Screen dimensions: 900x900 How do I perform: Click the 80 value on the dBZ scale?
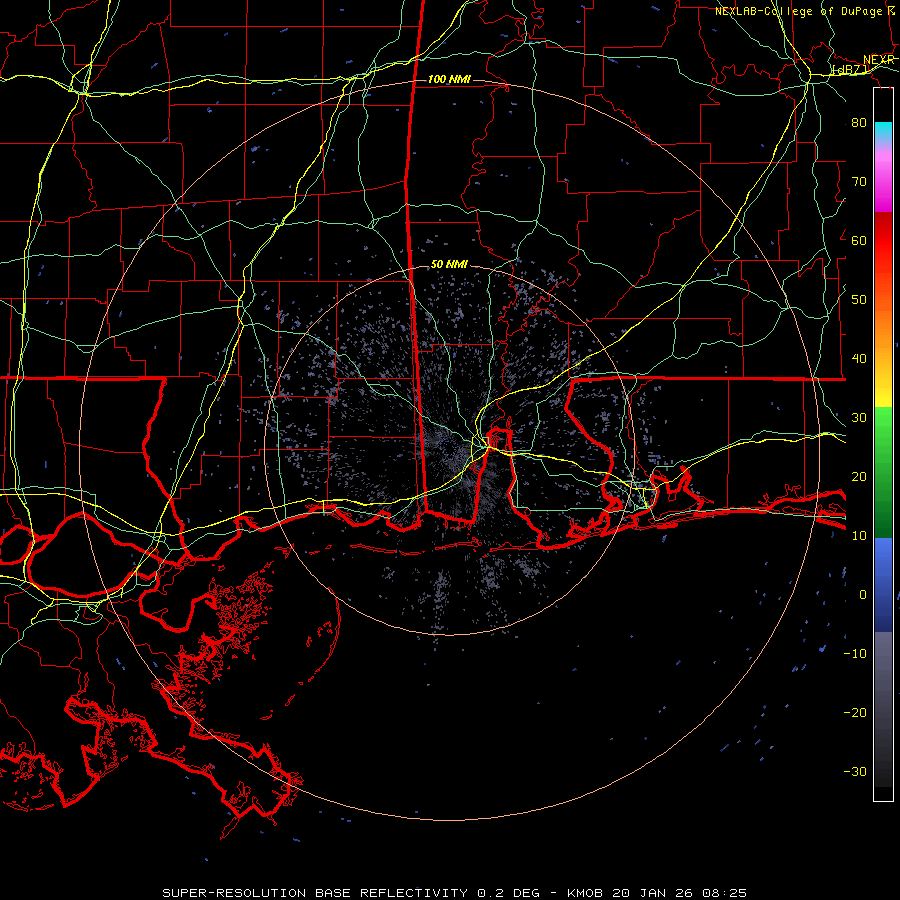click(x=859, y=123)
